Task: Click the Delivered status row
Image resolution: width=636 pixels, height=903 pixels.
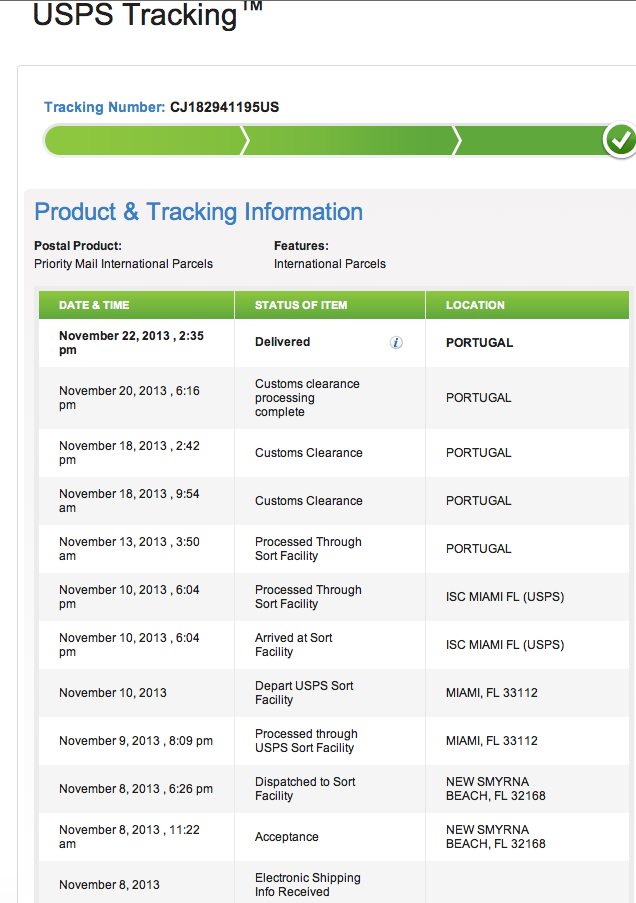Action: (x=334, y=343)
